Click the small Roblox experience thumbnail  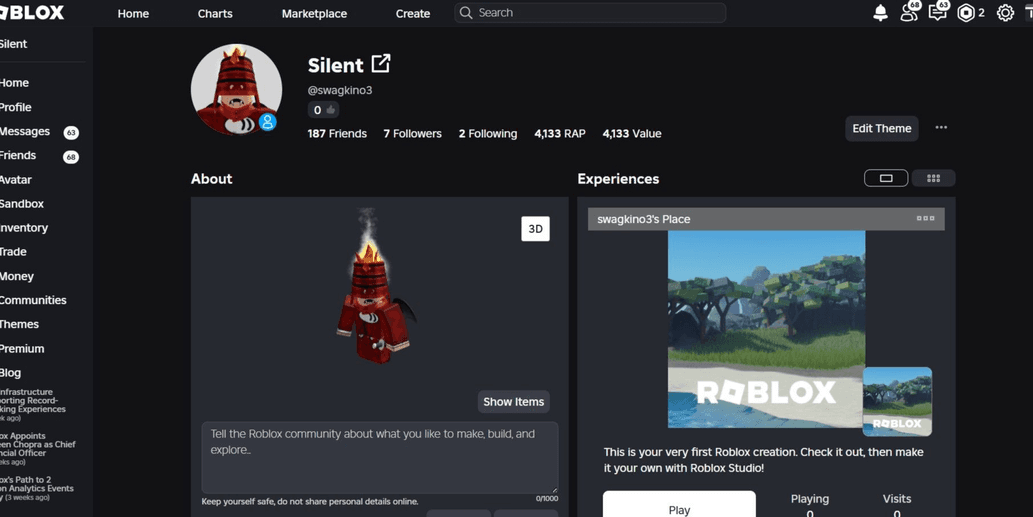coord(897,401)
